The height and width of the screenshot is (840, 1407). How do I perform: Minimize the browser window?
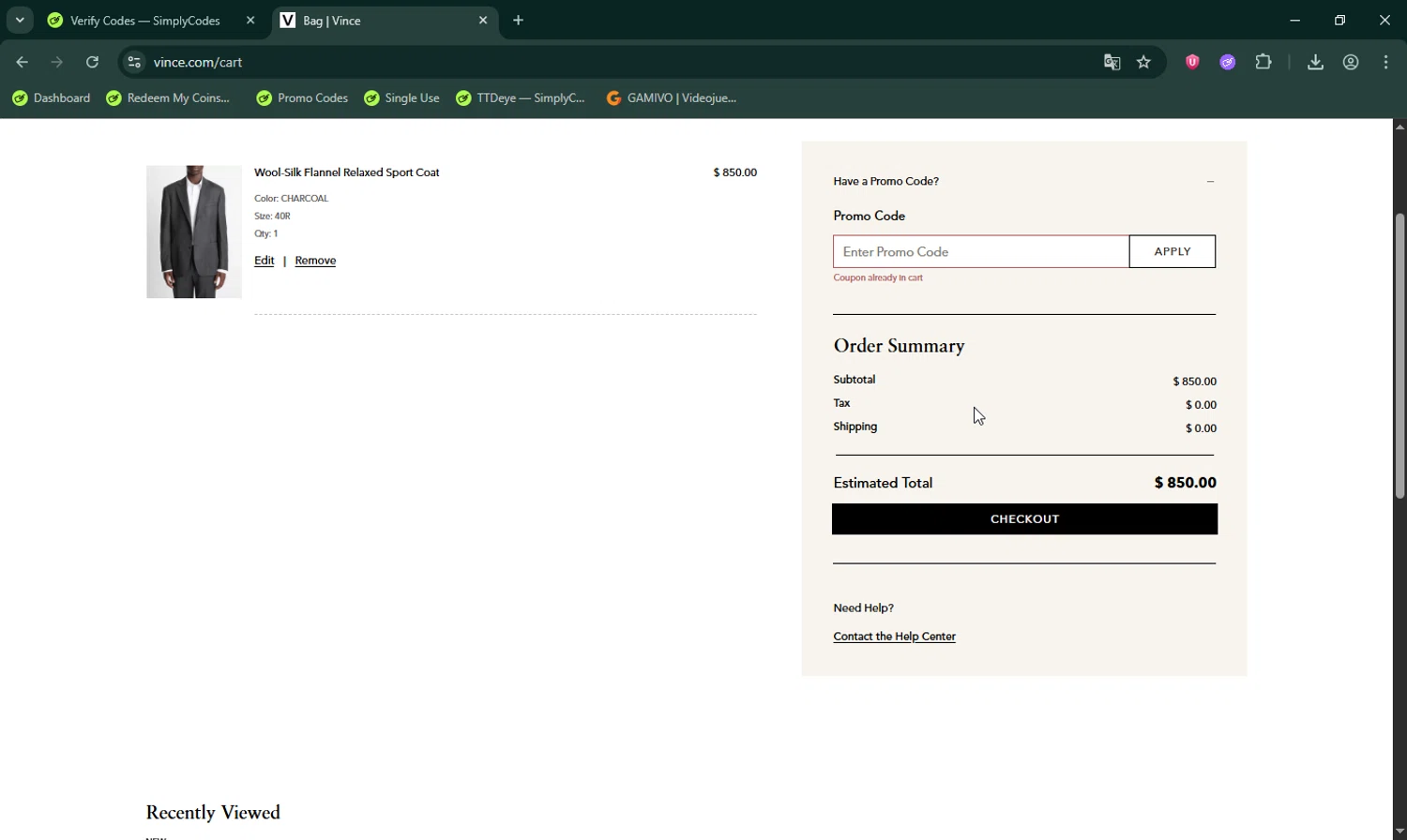(1295, 21)
